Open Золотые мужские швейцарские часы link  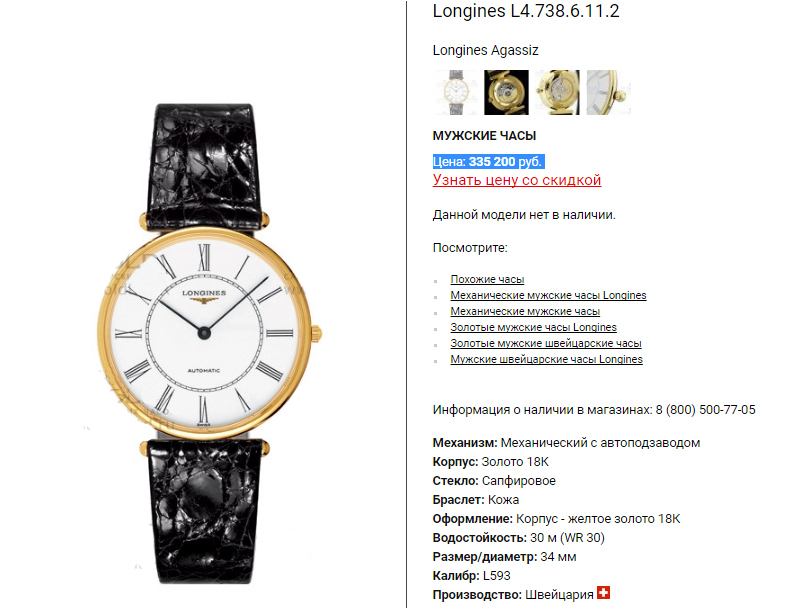(x=546, y=343)
